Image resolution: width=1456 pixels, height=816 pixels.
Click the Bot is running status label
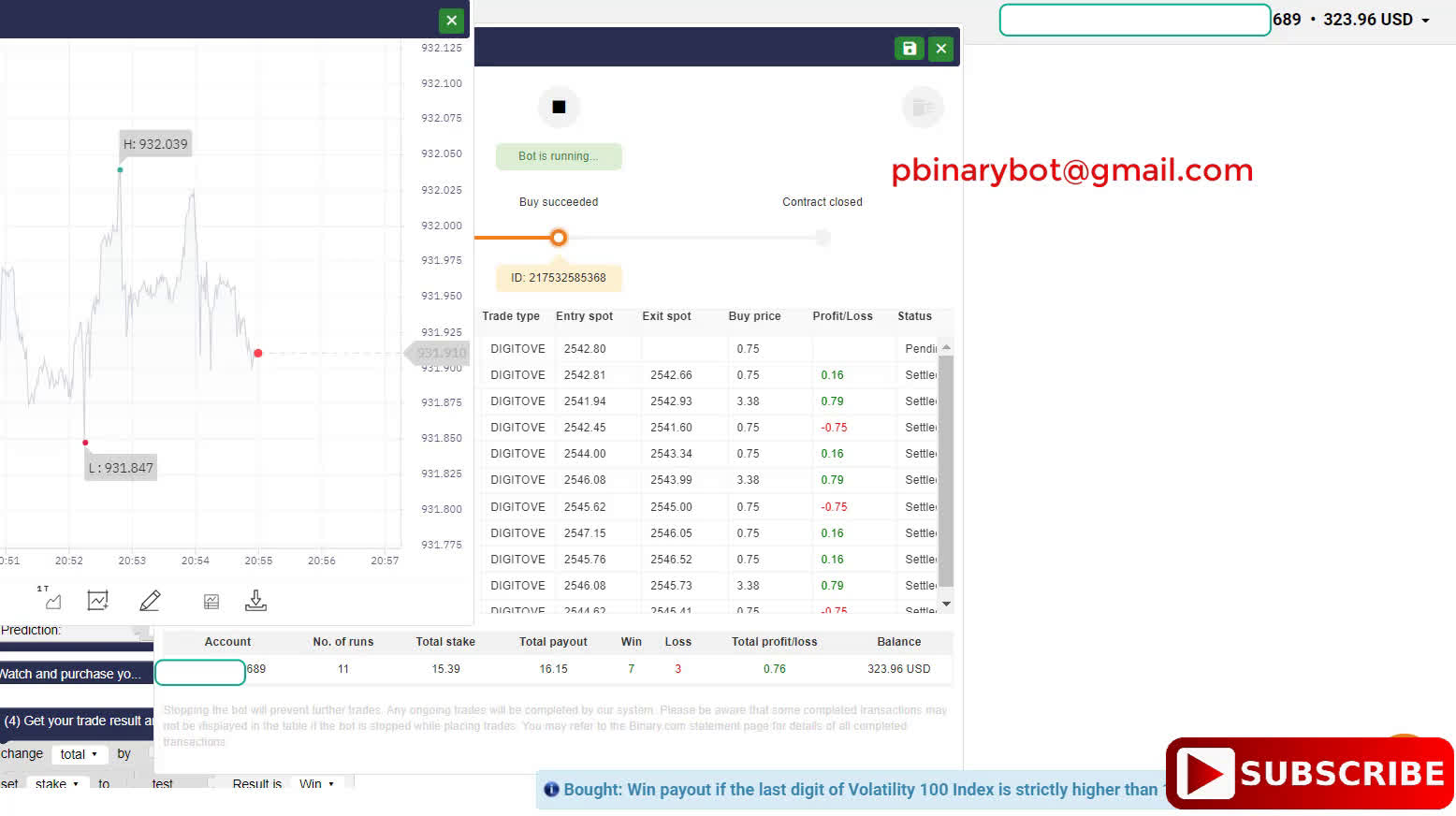click(559, 156)
